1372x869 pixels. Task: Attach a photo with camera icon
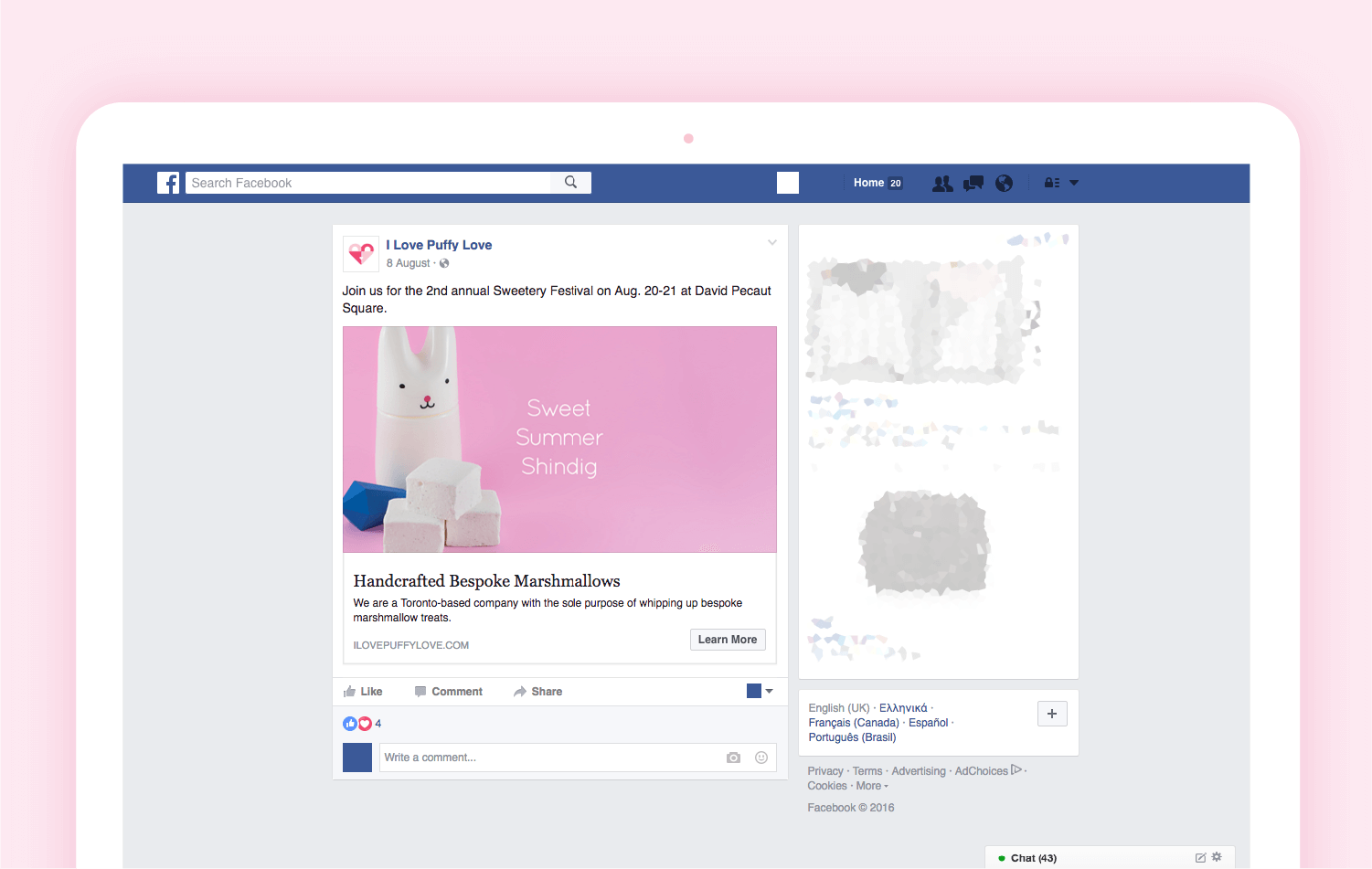(733, 758)
